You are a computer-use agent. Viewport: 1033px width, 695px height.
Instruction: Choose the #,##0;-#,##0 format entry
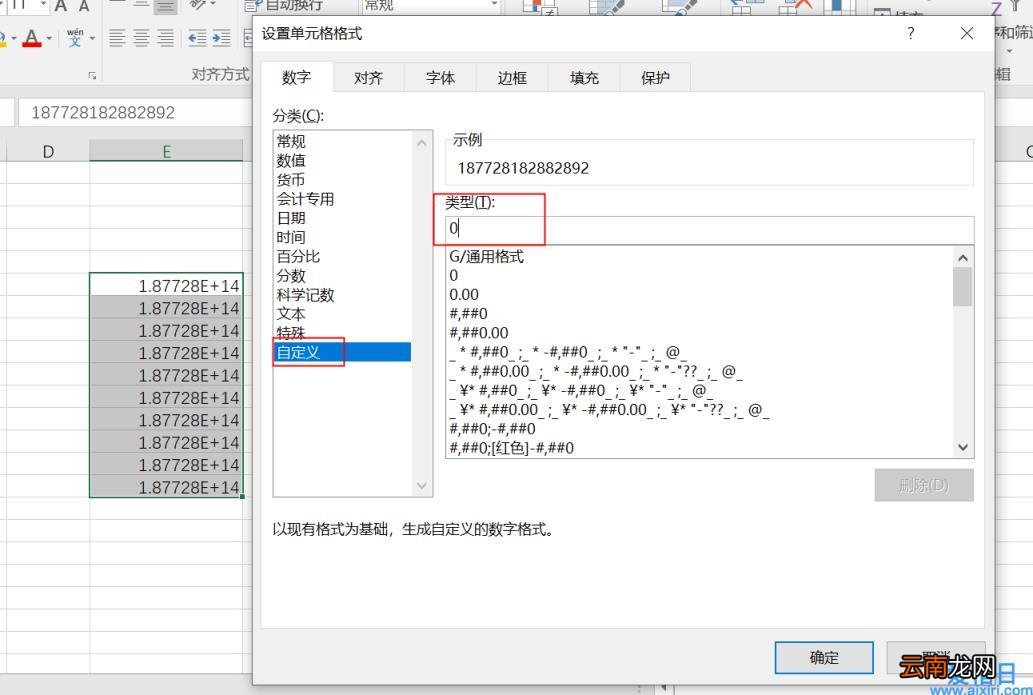[x=492, y=429]
